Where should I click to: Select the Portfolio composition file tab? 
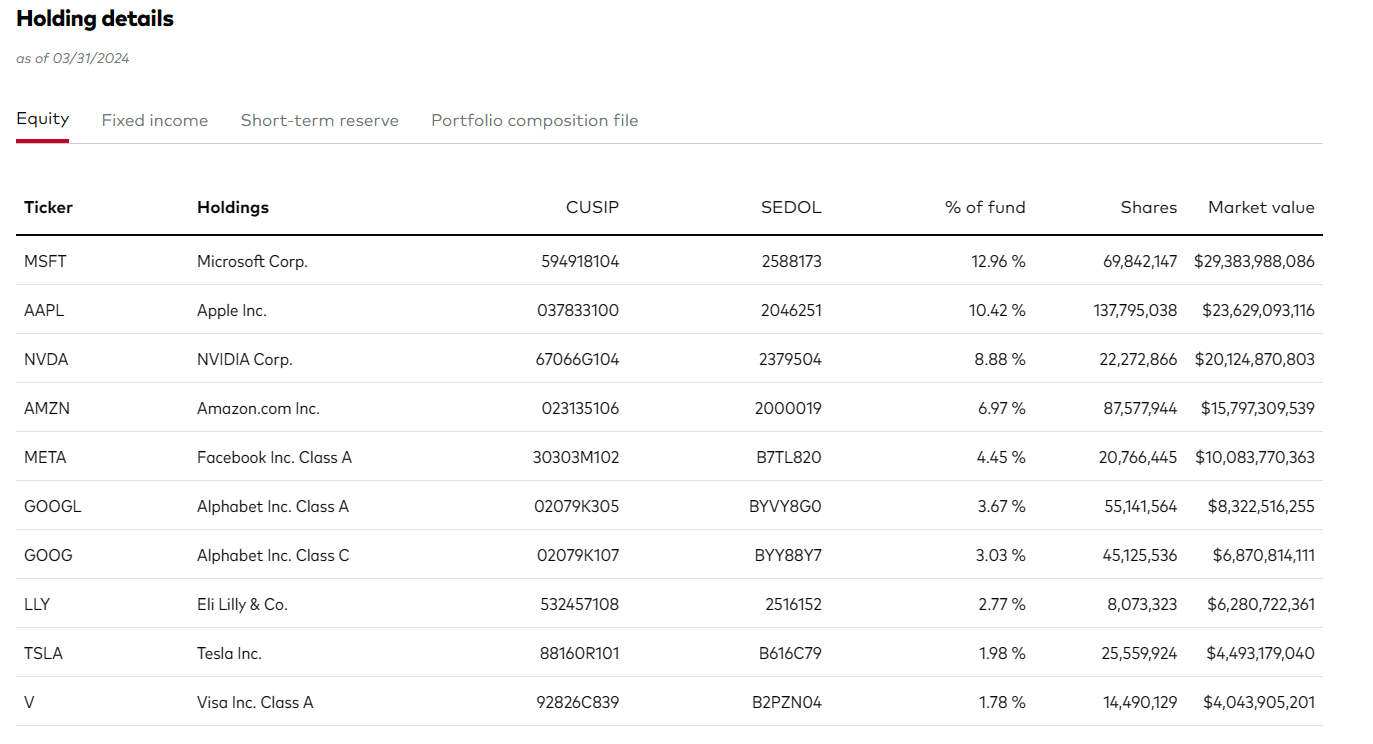(x=534, y=120)
